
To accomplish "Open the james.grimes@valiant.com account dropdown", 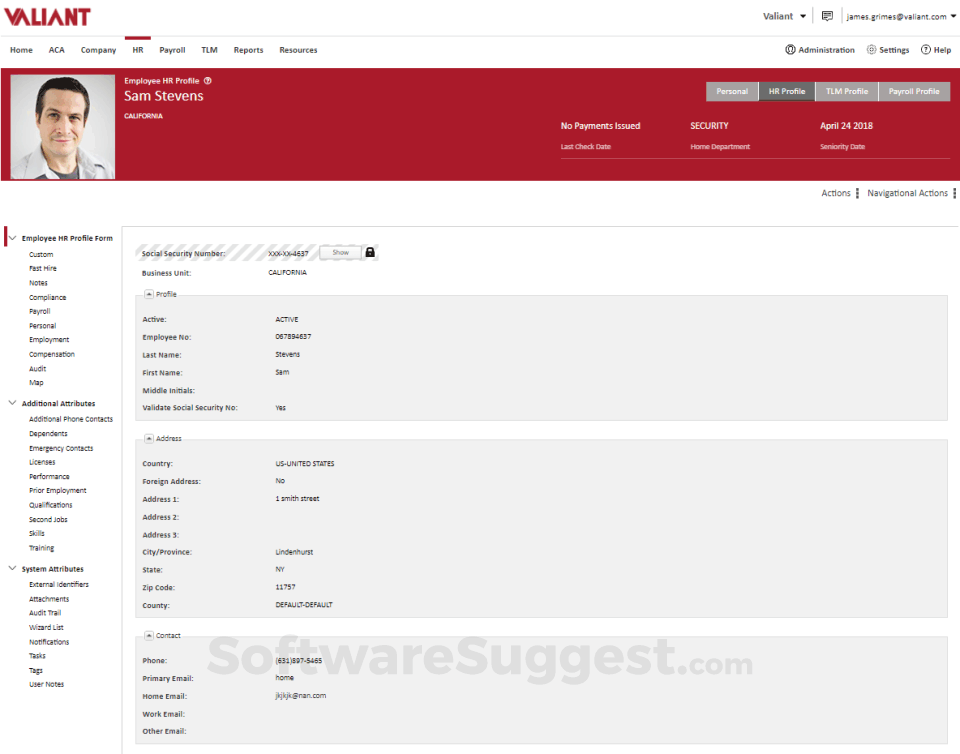I will click(897, 16).
